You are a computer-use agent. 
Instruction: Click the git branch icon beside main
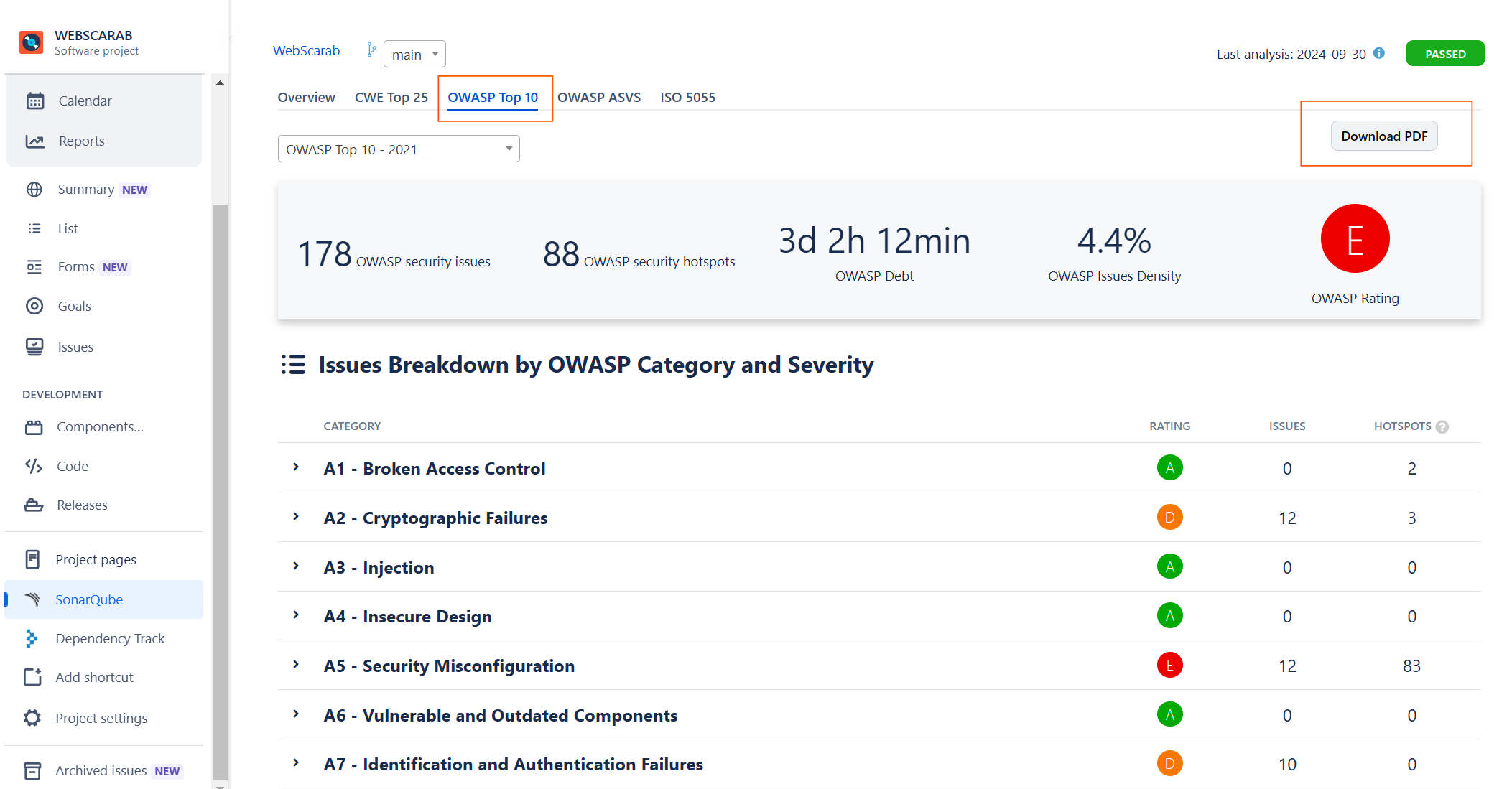tap(371, 50)
